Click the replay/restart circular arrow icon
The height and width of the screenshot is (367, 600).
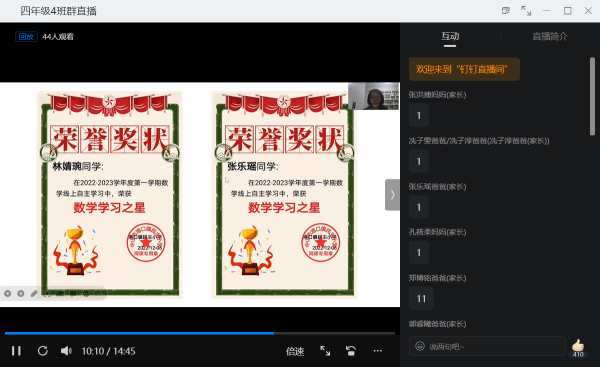tap(42, 351)
